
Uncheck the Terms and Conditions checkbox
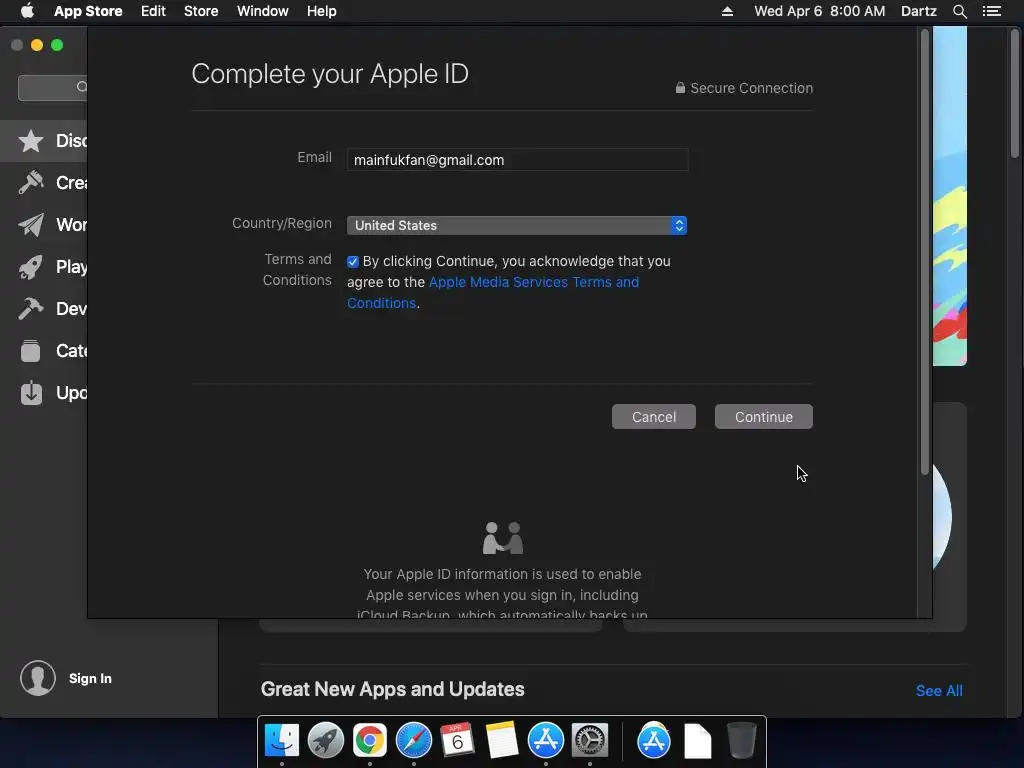click(353, 262)
